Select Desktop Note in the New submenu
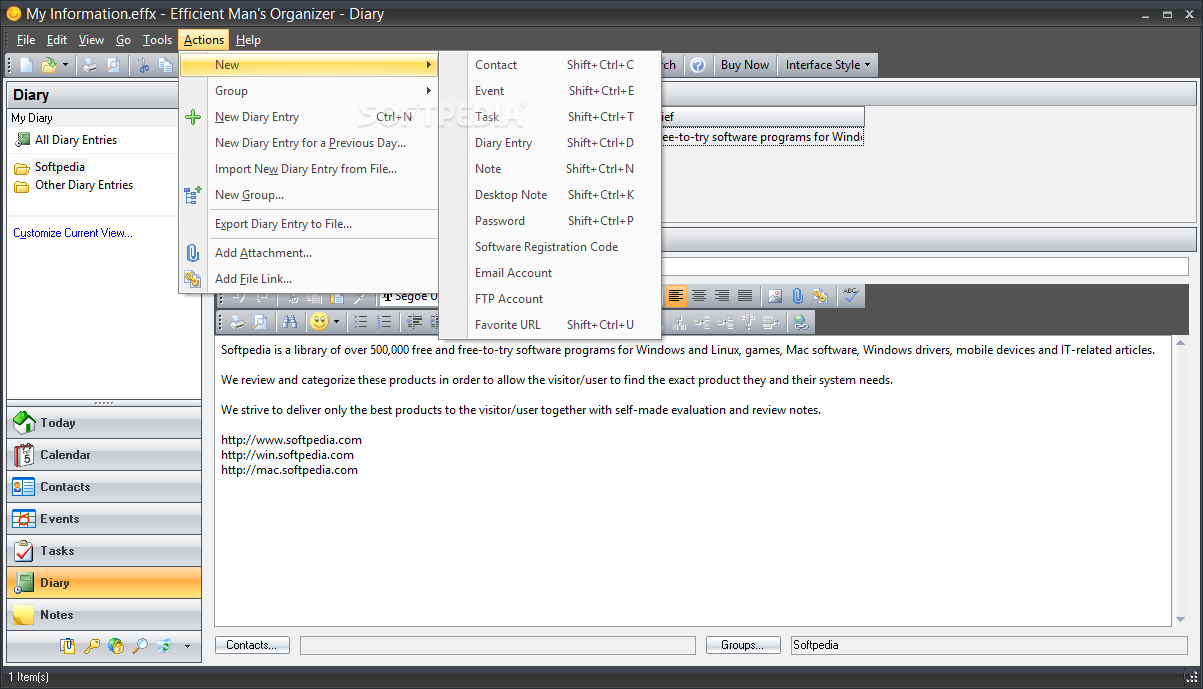This screenshot has width=1203, height=689. pos(550,195)
